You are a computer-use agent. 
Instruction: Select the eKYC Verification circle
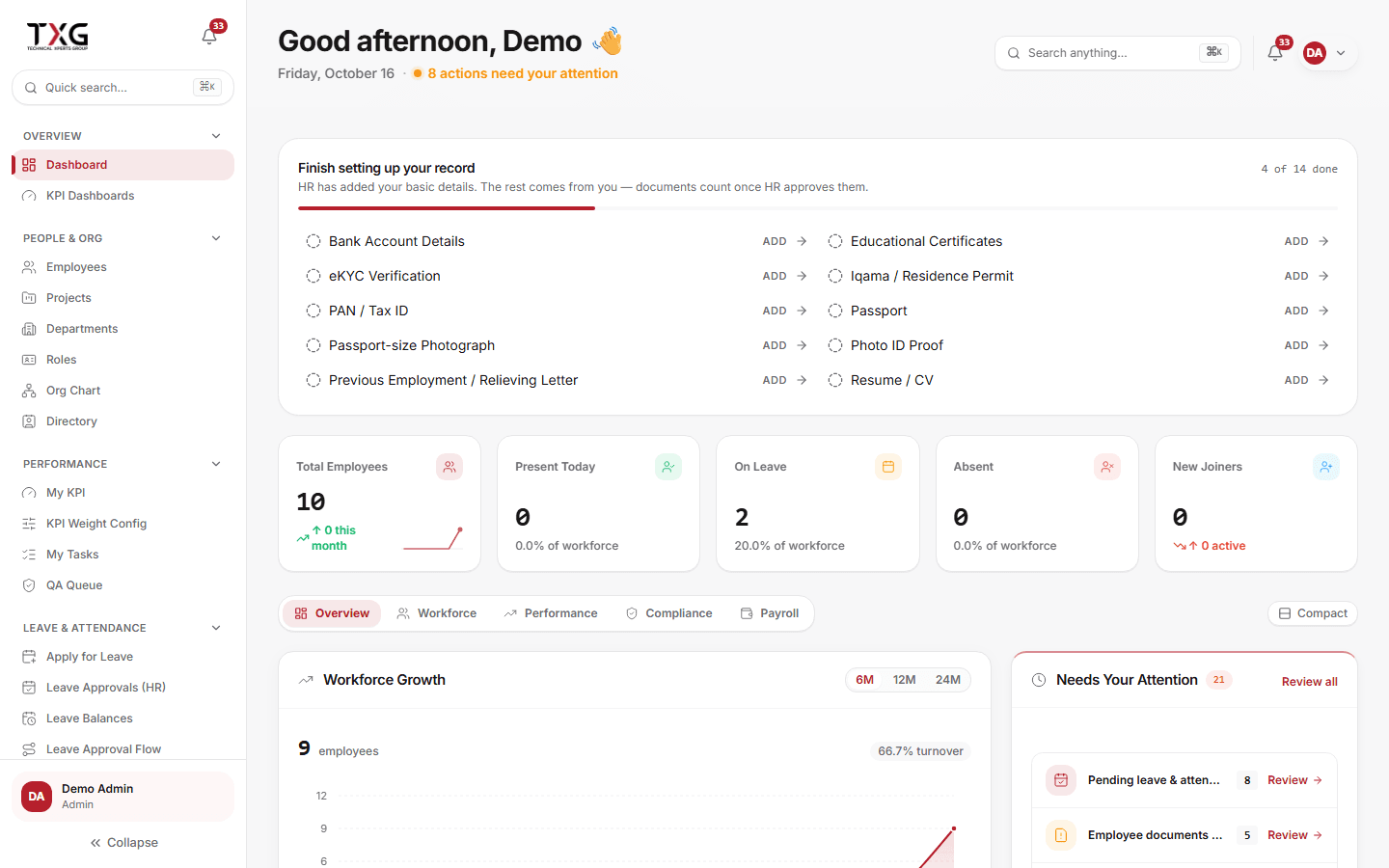tap(313, 276)
